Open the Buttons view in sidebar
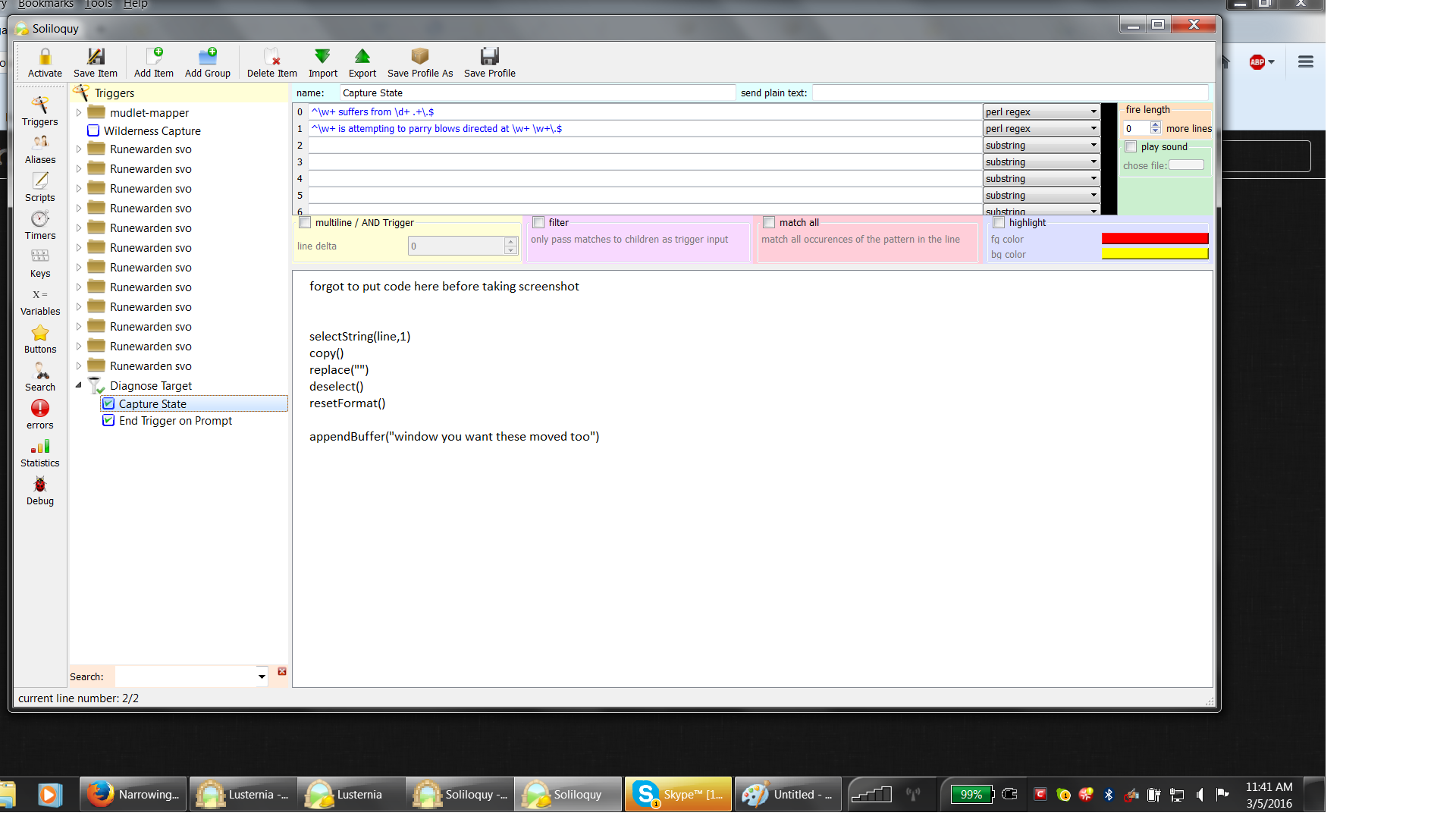This screenshot has height=819, width=1456. [40, 339]
